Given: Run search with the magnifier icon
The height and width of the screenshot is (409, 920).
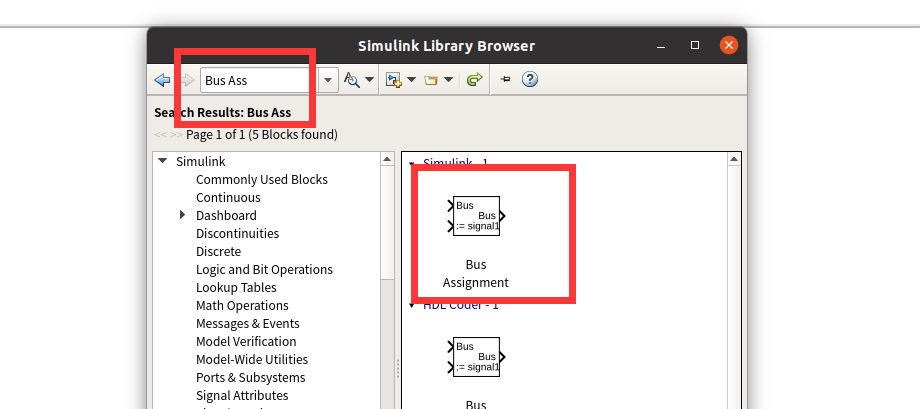Looking at the screenshot, I should (x=352, y=80).
